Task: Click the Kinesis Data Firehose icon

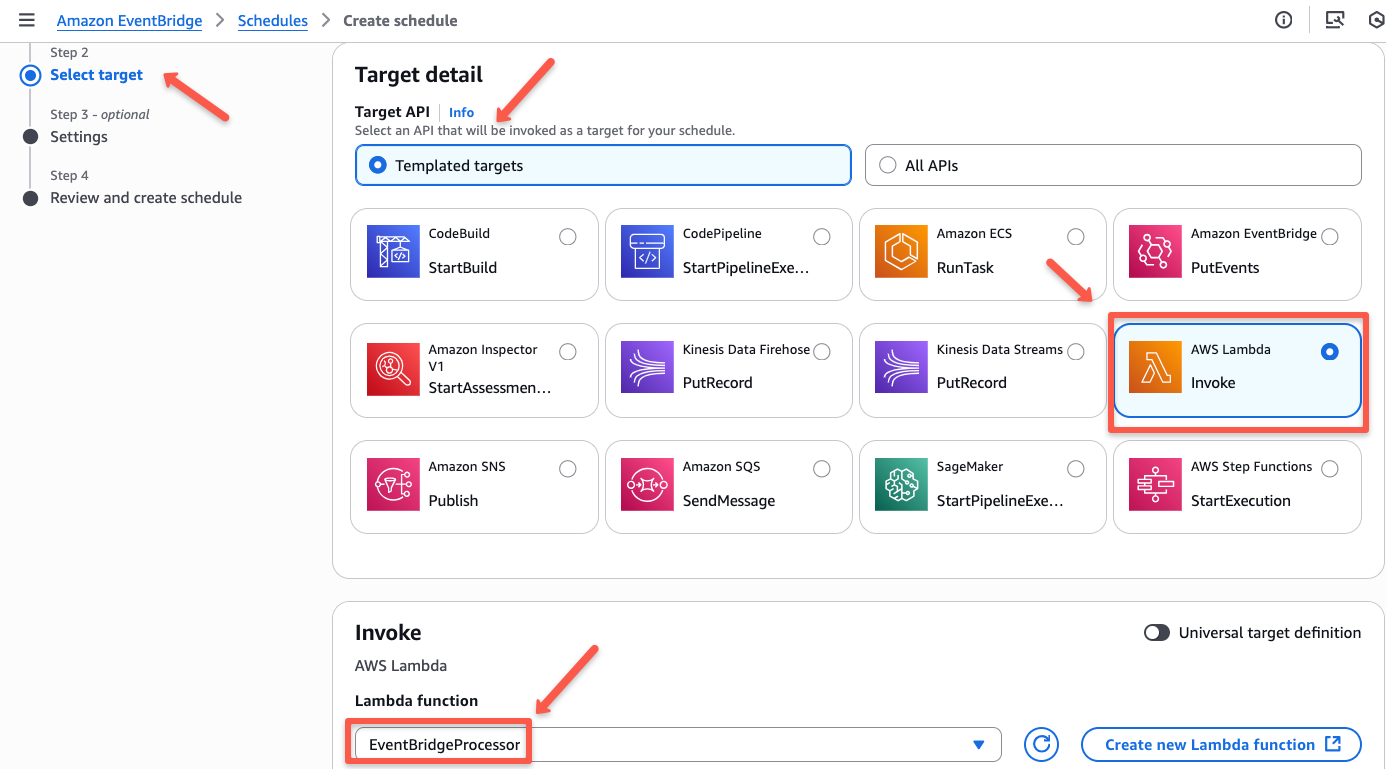Action: [647, 367]
